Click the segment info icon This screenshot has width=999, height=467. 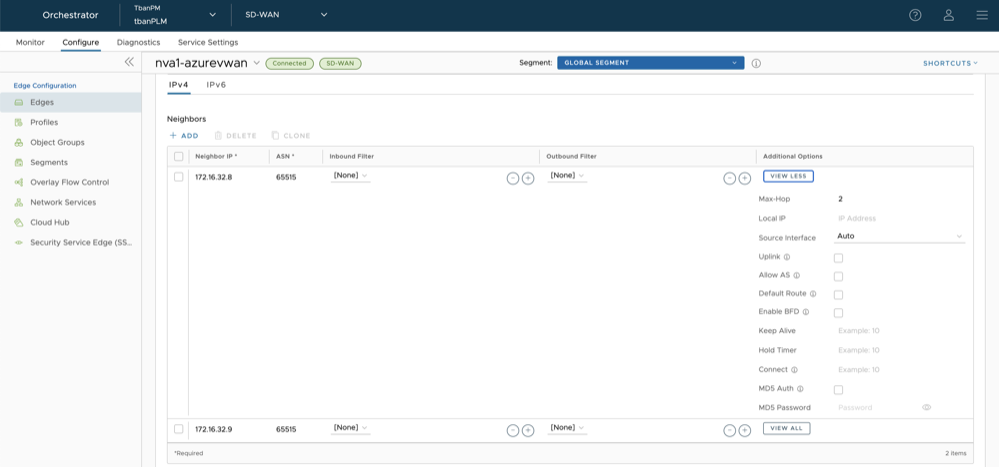coord(756,63)
